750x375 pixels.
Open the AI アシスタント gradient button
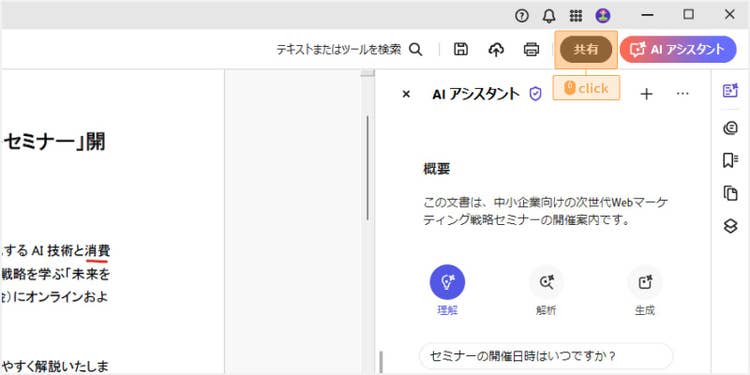click(x=678, y=49)
